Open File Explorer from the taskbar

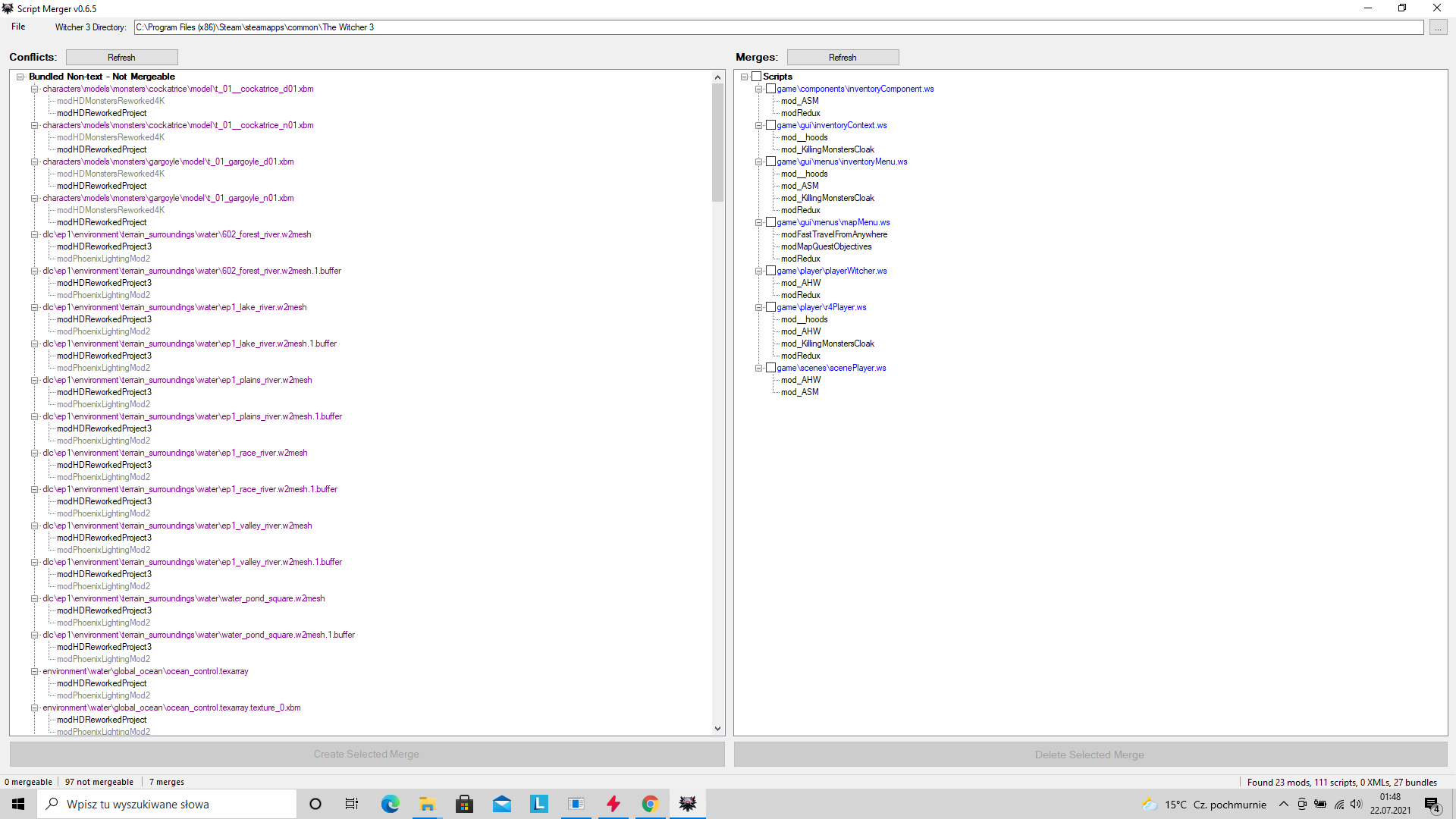(x=427, y=804)
